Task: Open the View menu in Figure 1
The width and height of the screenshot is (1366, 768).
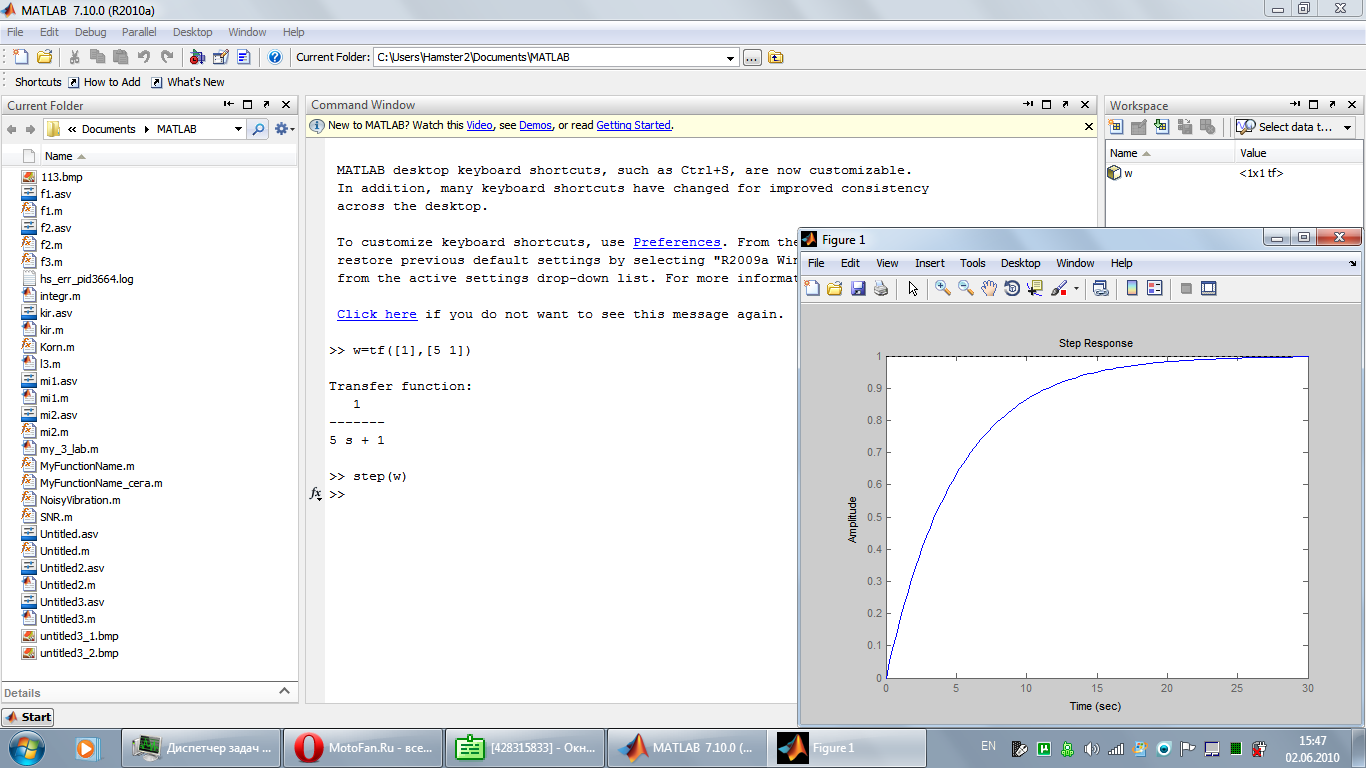Action: (x=887, y=263)
